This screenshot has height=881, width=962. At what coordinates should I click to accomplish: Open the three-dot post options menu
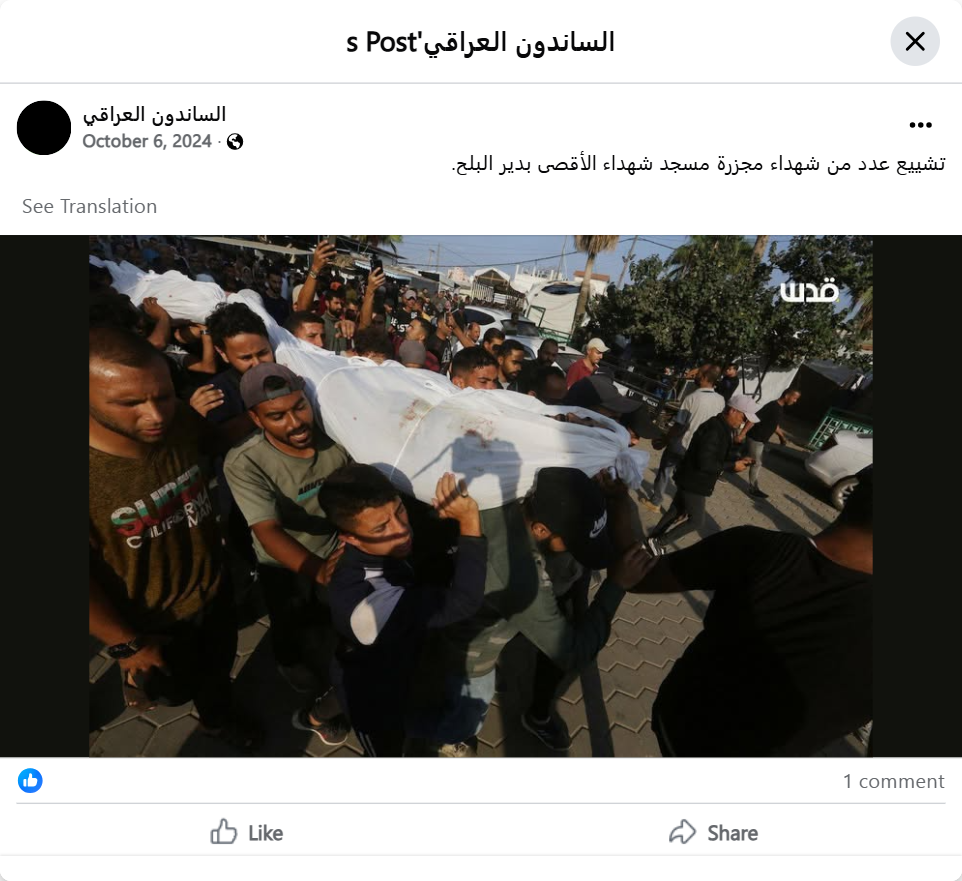pyautogui.click(x=920, y=125)
